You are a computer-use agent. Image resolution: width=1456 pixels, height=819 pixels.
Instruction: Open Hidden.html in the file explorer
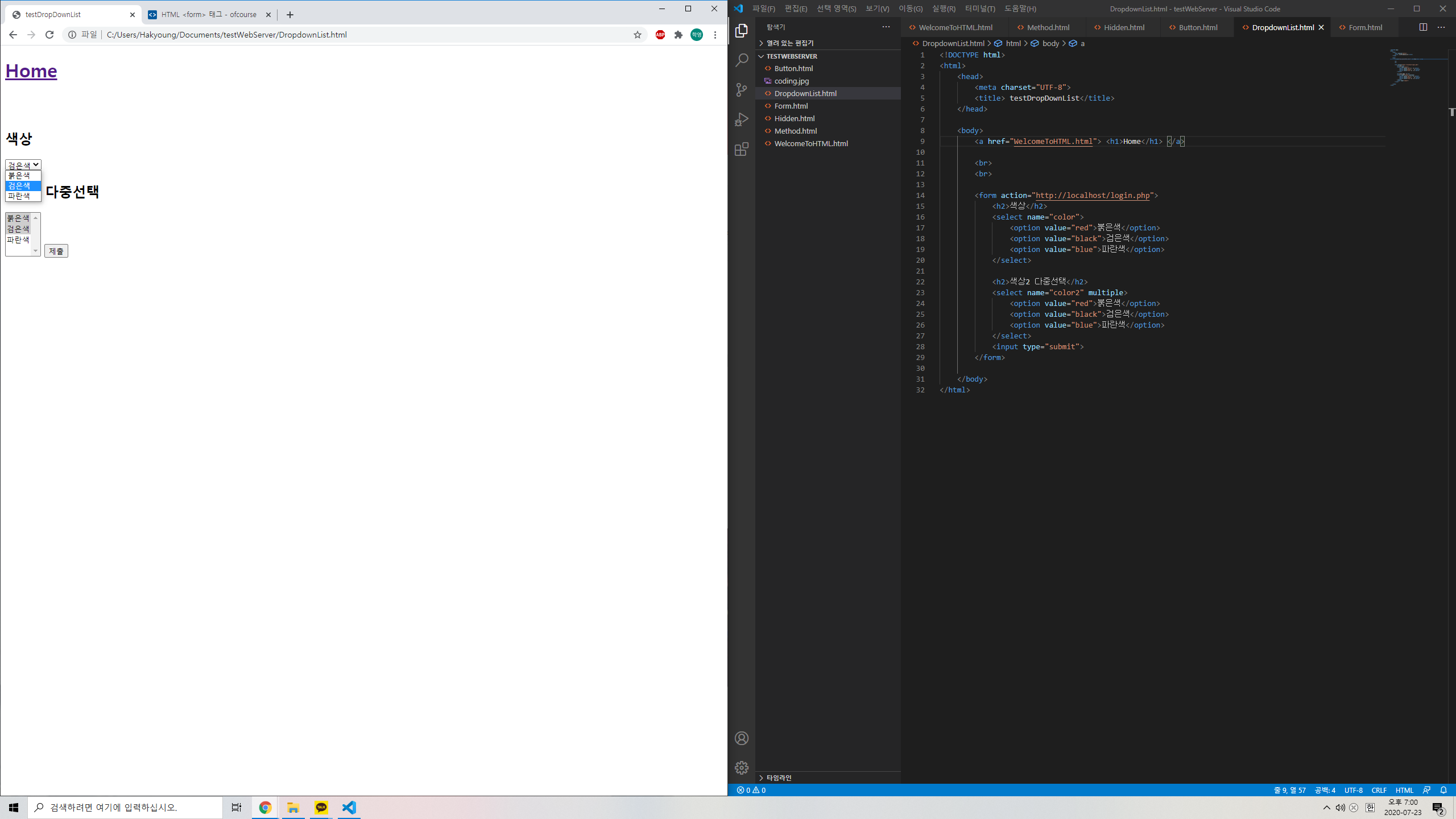point(794,118)
